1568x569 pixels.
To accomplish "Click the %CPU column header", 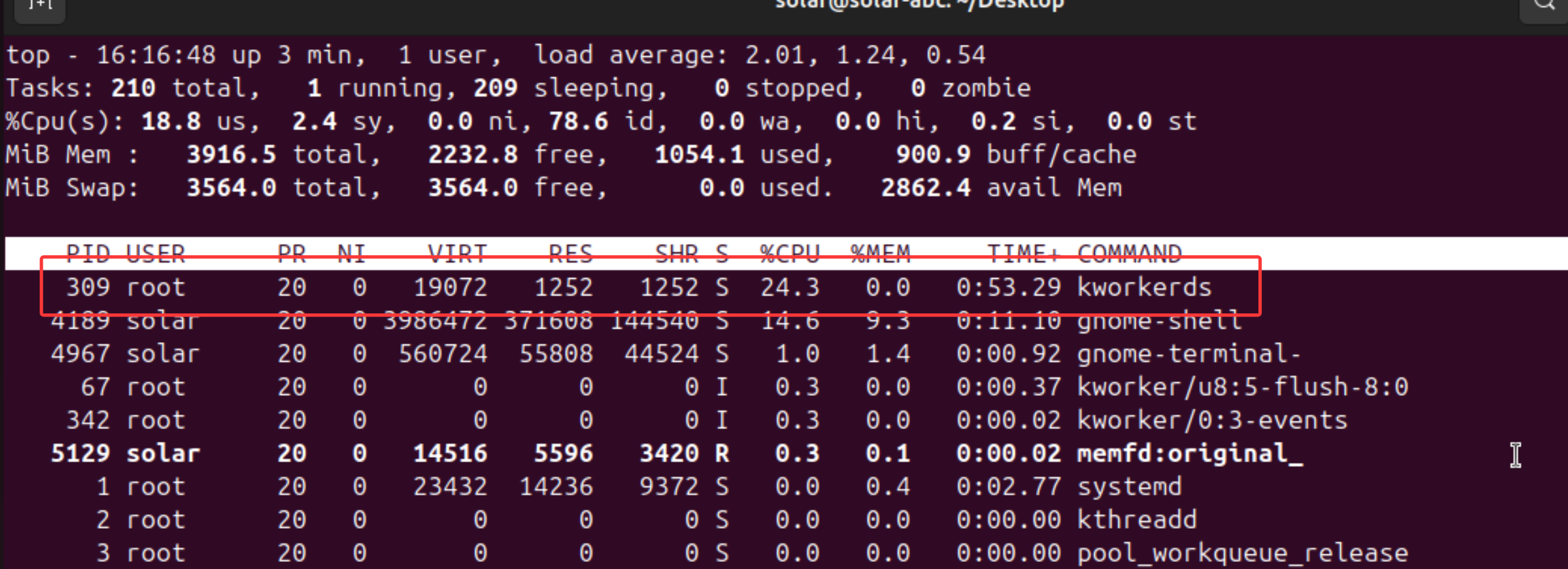I will click(x=790, y=254).
